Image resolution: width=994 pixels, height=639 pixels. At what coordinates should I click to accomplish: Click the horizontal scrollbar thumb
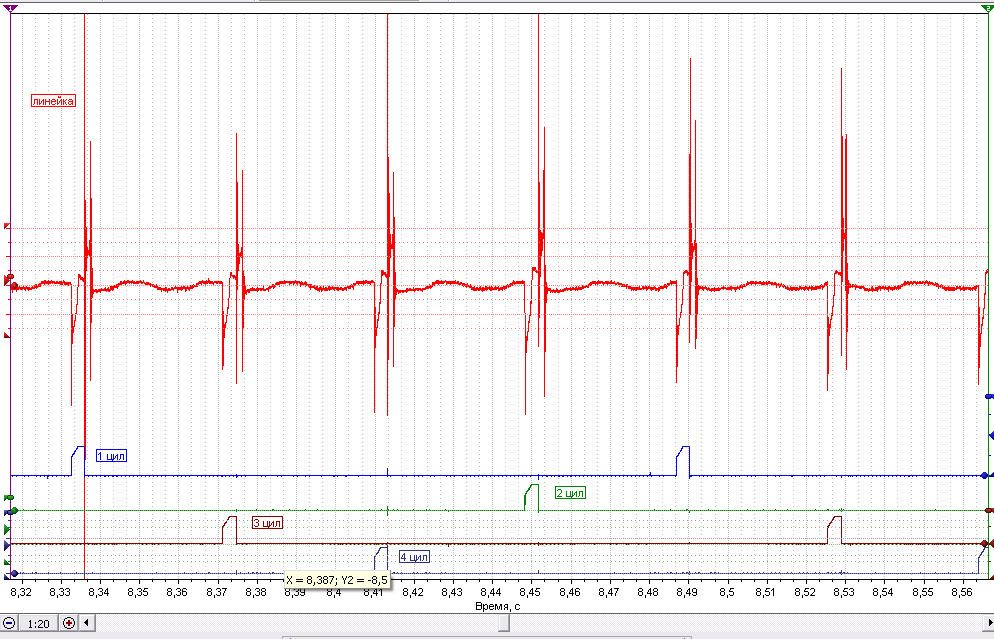[503, 623]
